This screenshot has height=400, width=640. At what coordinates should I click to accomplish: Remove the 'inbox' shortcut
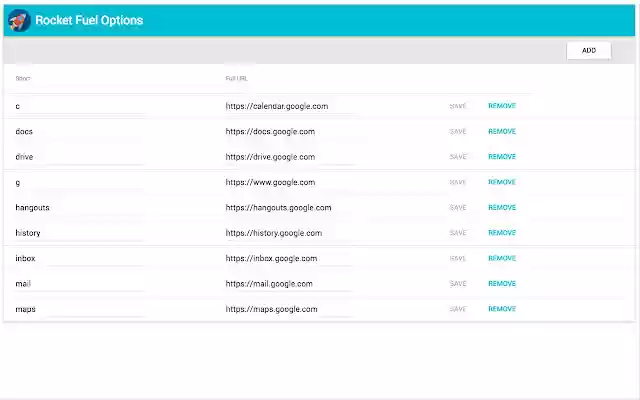pyautogui.click(x=502, y=258)
